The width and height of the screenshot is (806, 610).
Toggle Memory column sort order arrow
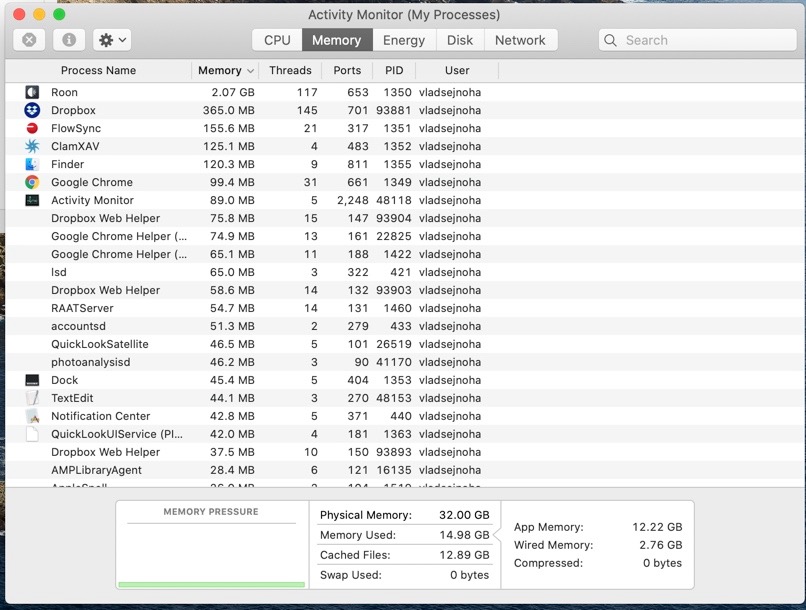click(250, 71)
